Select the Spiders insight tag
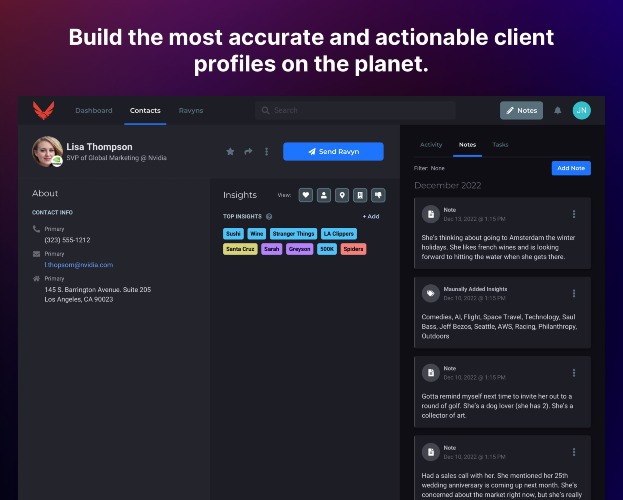The width and height of the screenshot is (623, 500). pyautogui.click(x=353, y=249)
